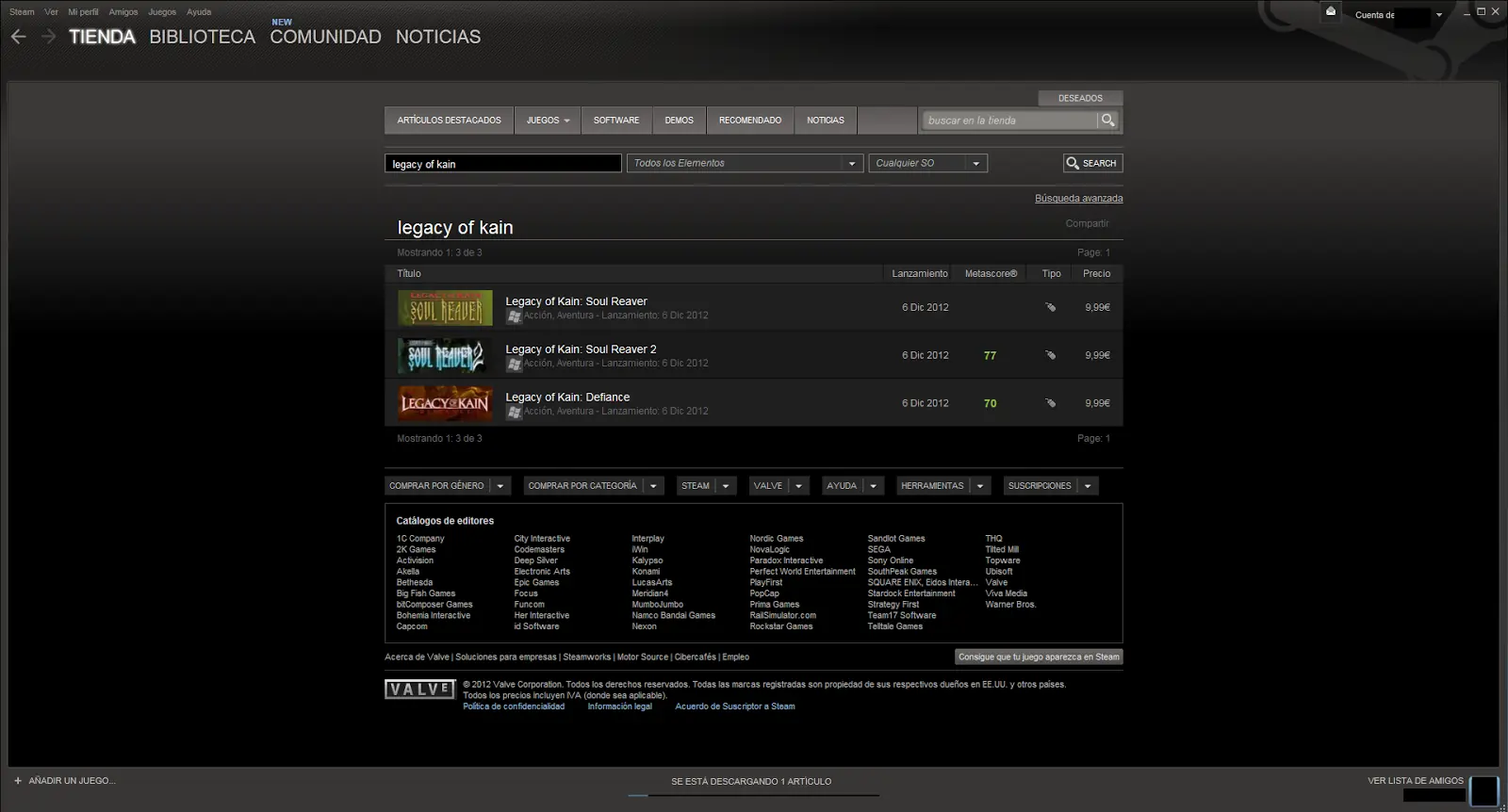The image size is (1508, 812).
Task: Expand Comprar por género dropdown
Action: pos(500,486)
